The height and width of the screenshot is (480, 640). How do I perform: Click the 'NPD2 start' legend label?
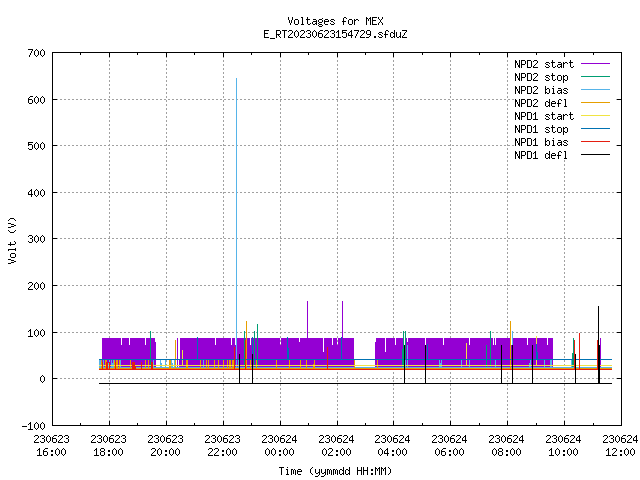pyautogui.click(x=544, y=64)
